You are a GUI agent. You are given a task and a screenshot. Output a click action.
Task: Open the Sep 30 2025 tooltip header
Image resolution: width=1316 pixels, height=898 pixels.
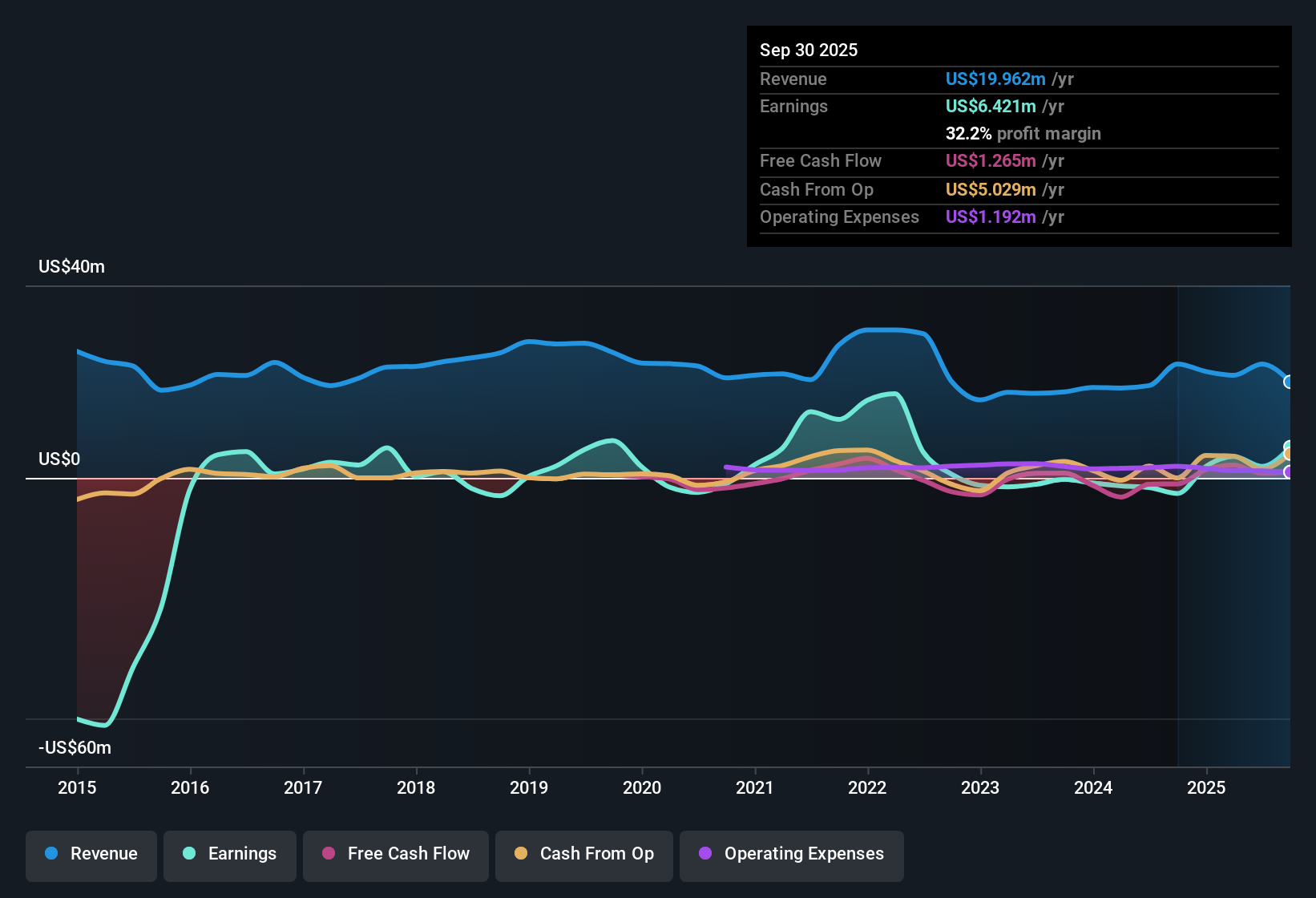pyautogui.click(x=809, y=50)
